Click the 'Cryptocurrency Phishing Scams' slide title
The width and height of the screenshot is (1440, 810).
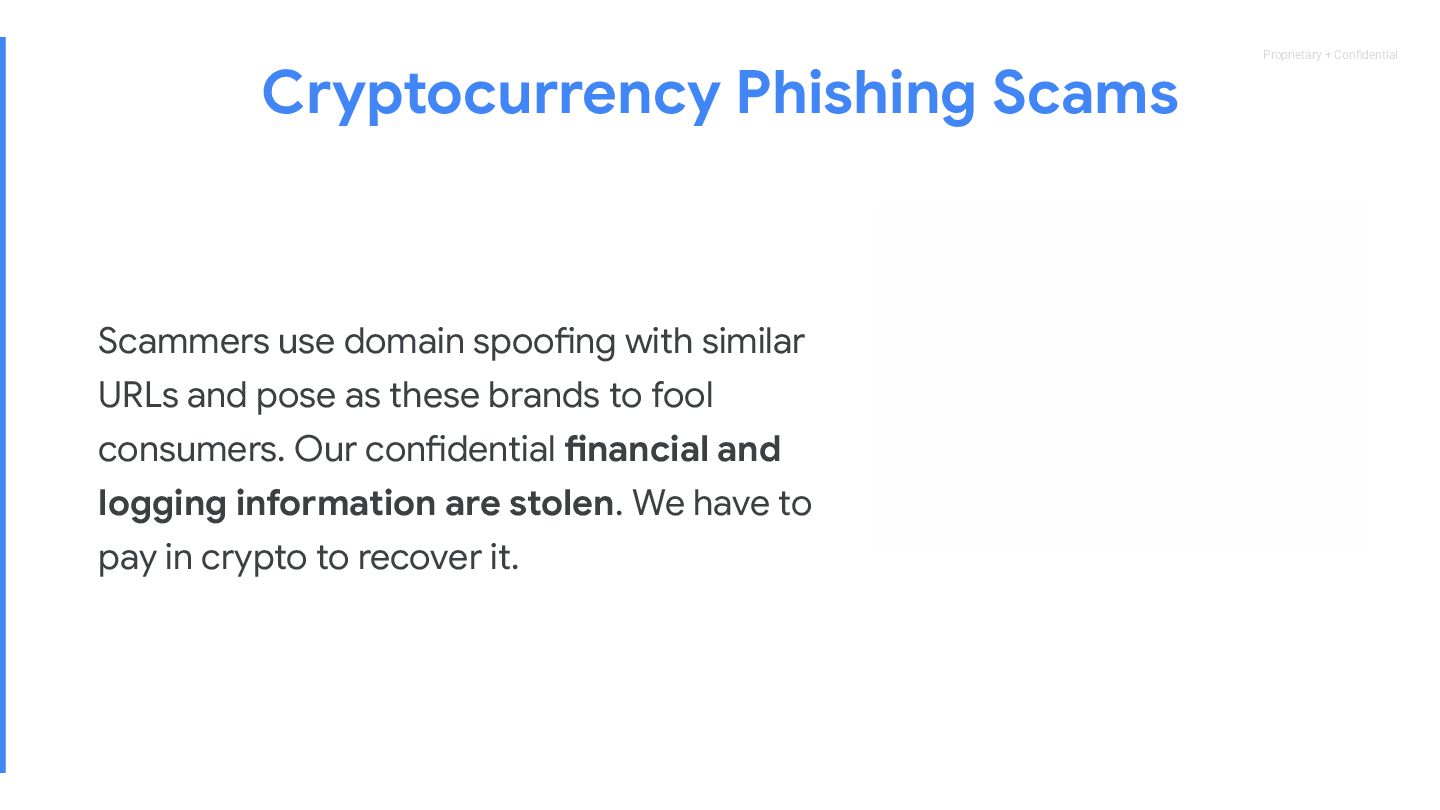click(x=720, y=95)
